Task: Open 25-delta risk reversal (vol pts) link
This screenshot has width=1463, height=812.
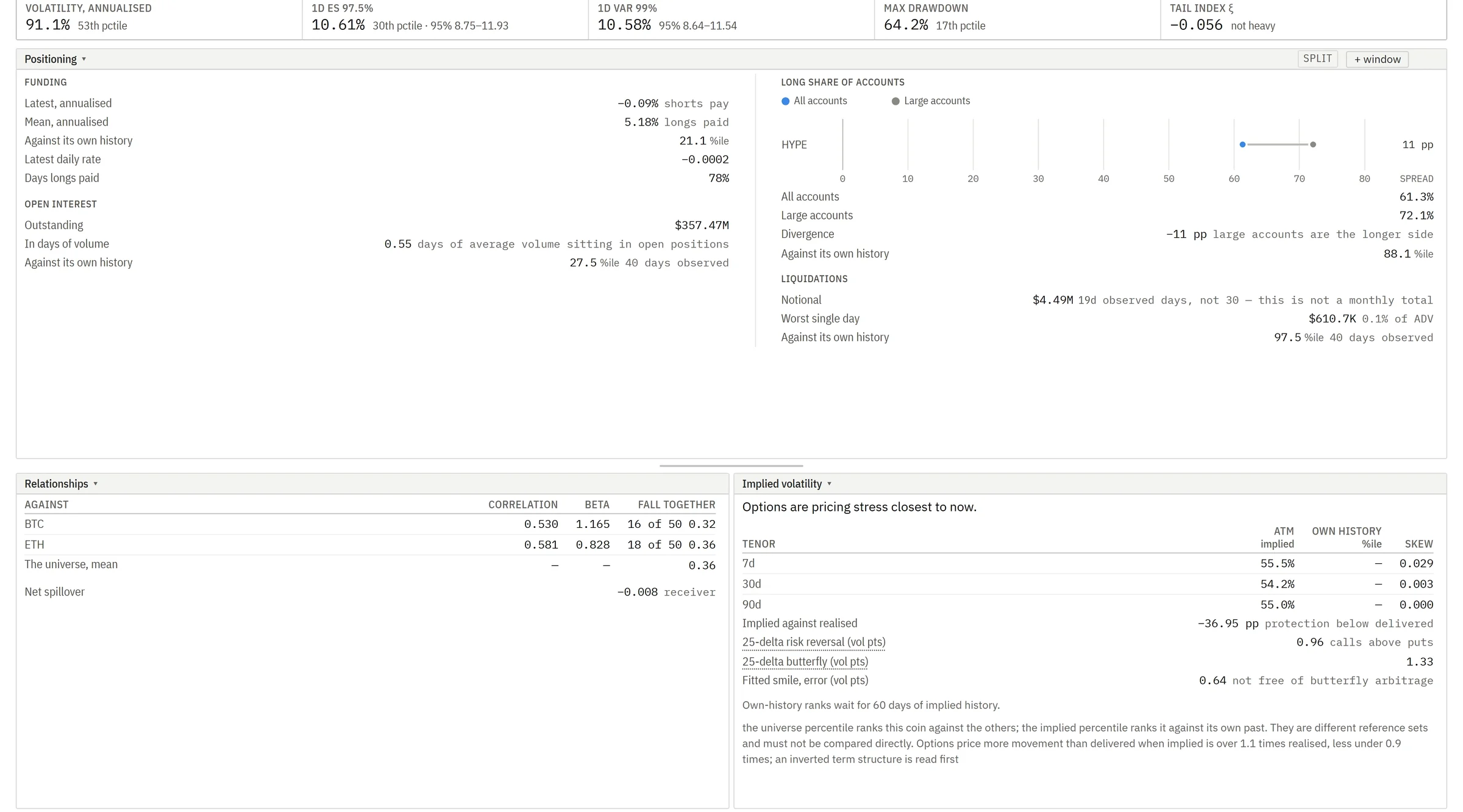Action: click(x=814, y=642)
